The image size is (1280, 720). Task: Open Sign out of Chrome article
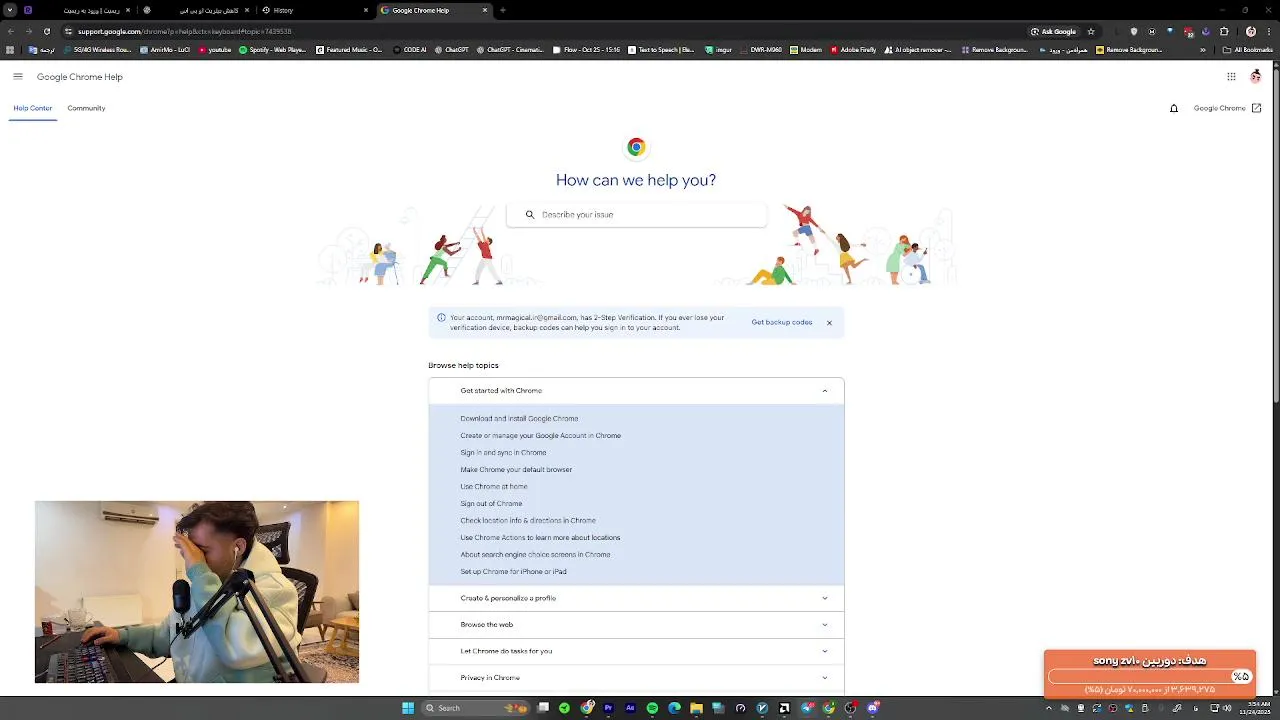pyautogui.click(x=491, y=504)
